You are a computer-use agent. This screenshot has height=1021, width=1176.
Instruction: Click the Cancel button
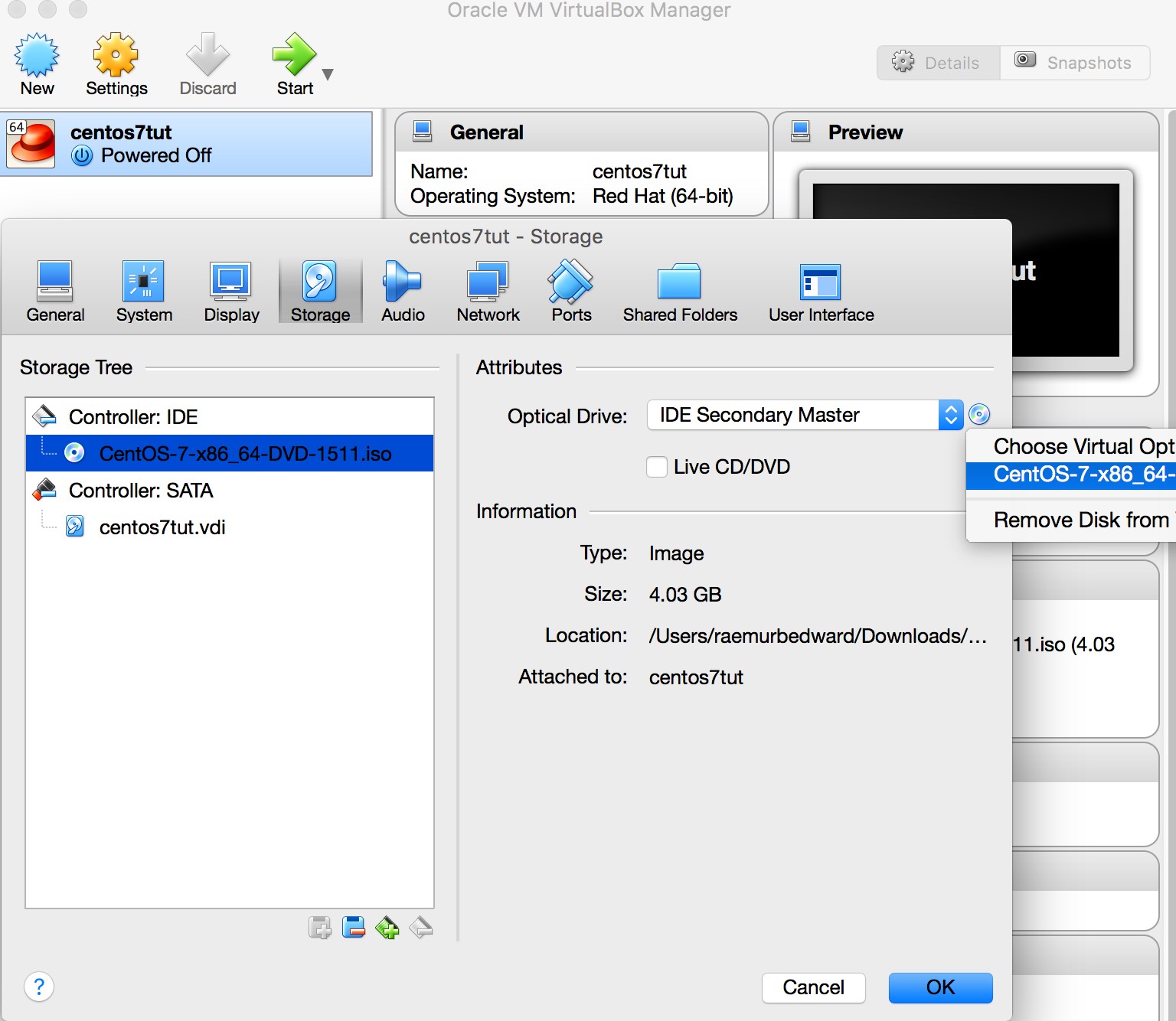(813, 987)
